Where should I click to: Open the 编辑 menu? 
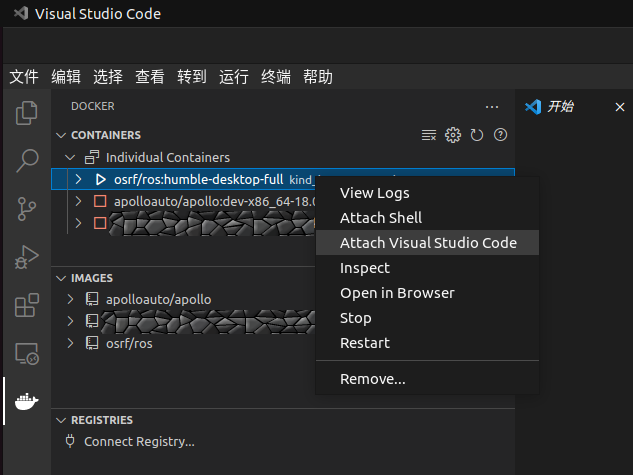click(66, 77)
